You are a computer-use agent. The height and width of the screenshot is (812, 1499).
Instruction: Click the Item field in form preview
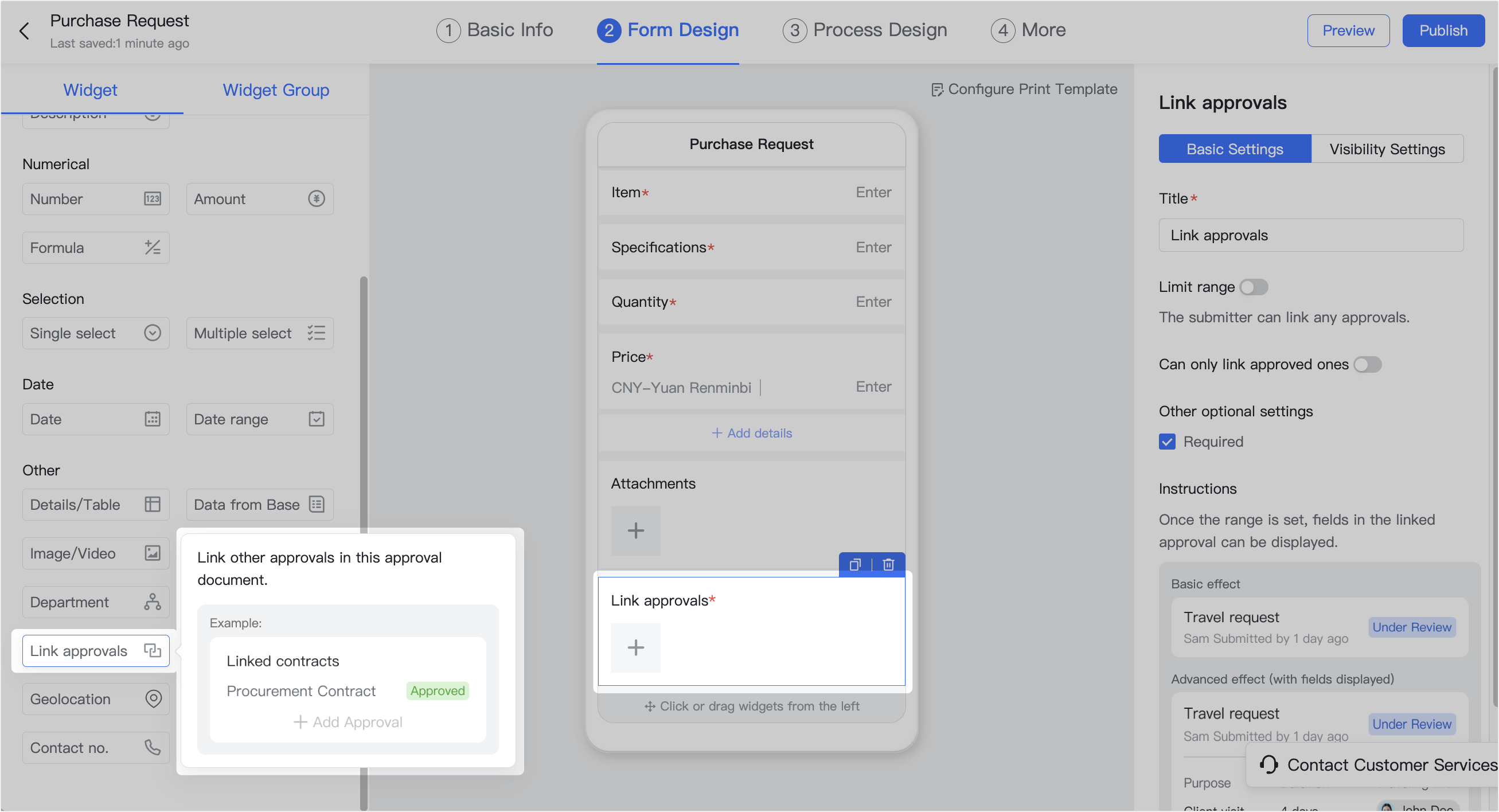click(751, 193)
